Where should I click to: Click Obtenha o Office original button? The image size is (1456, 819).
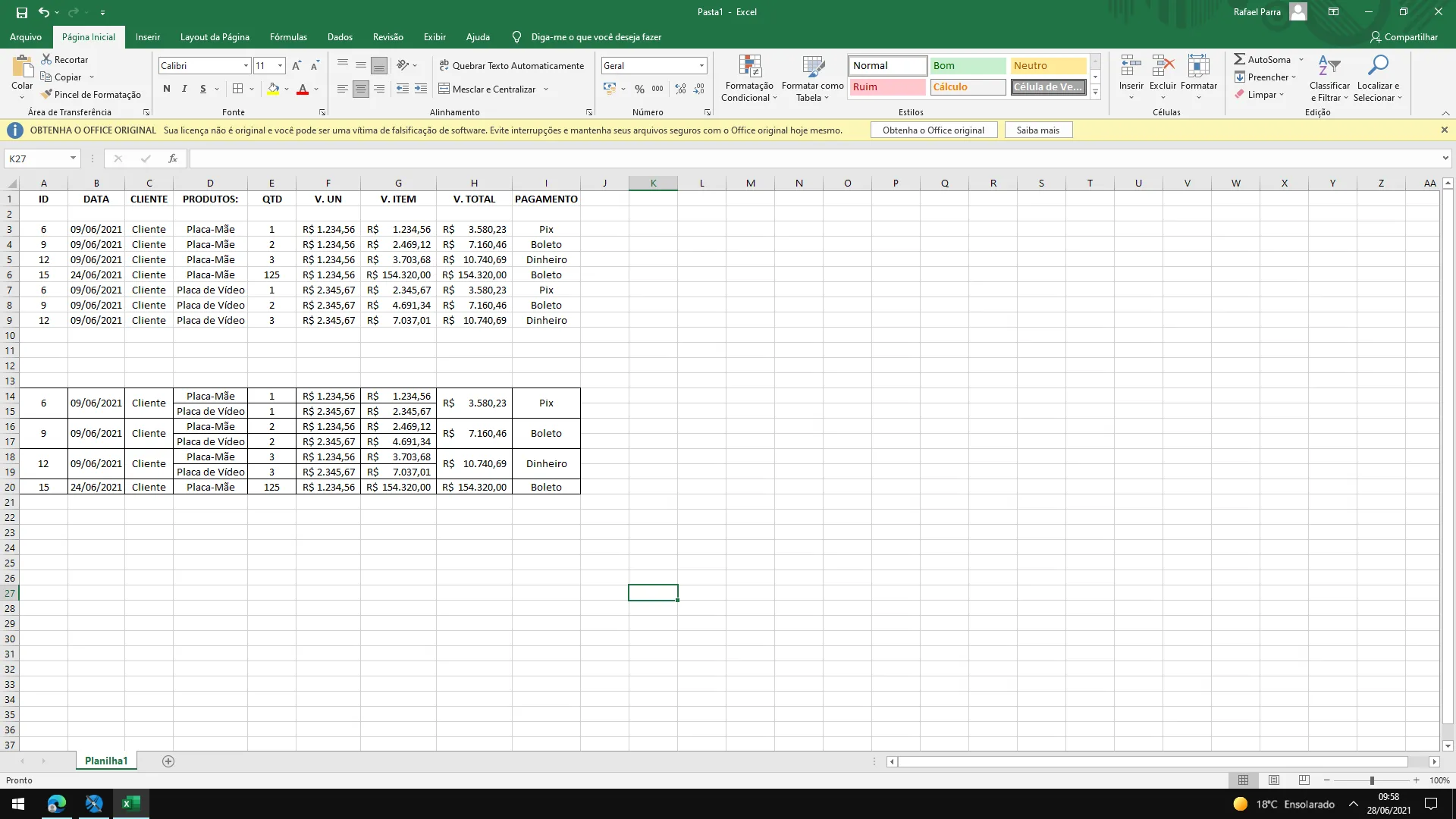tap(933, 130)
